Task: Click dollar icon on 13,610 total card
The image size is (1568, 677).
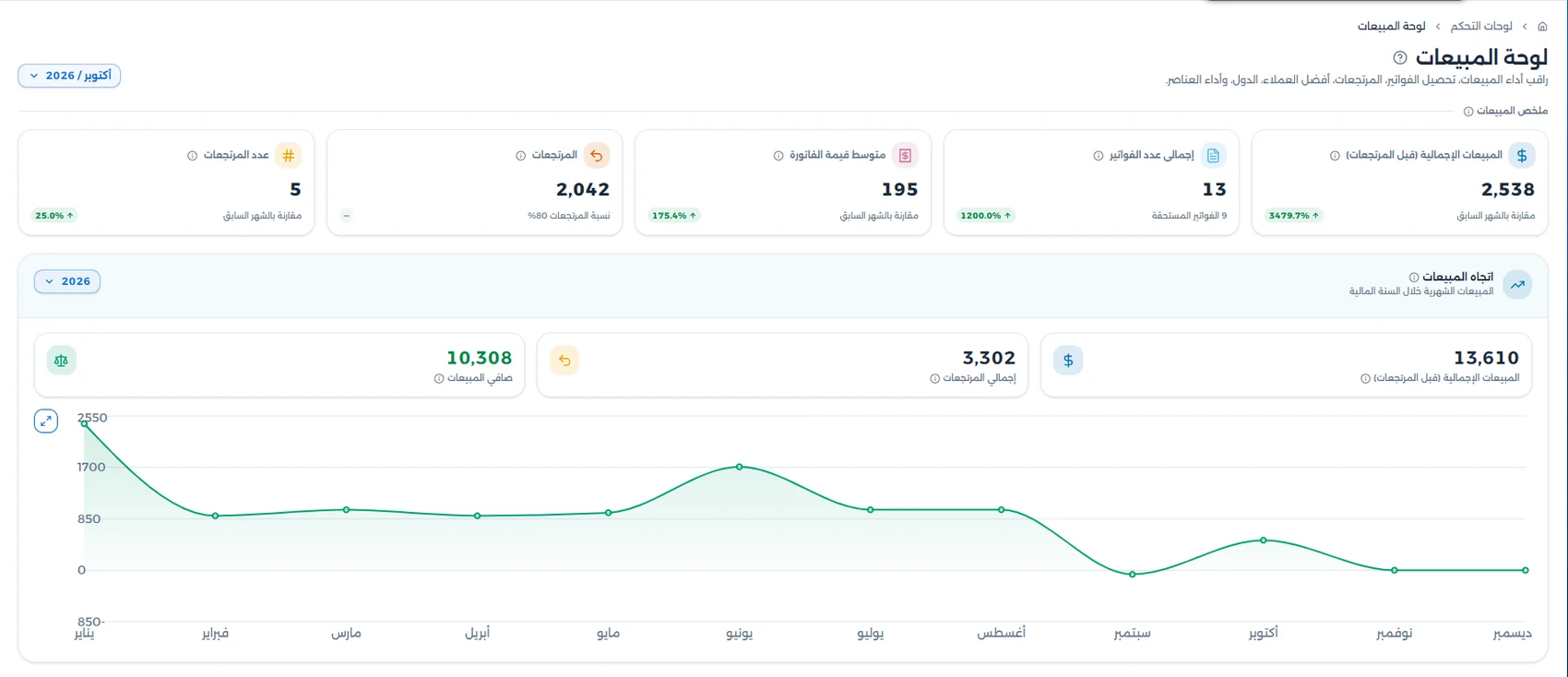Action: [1068, 361]
